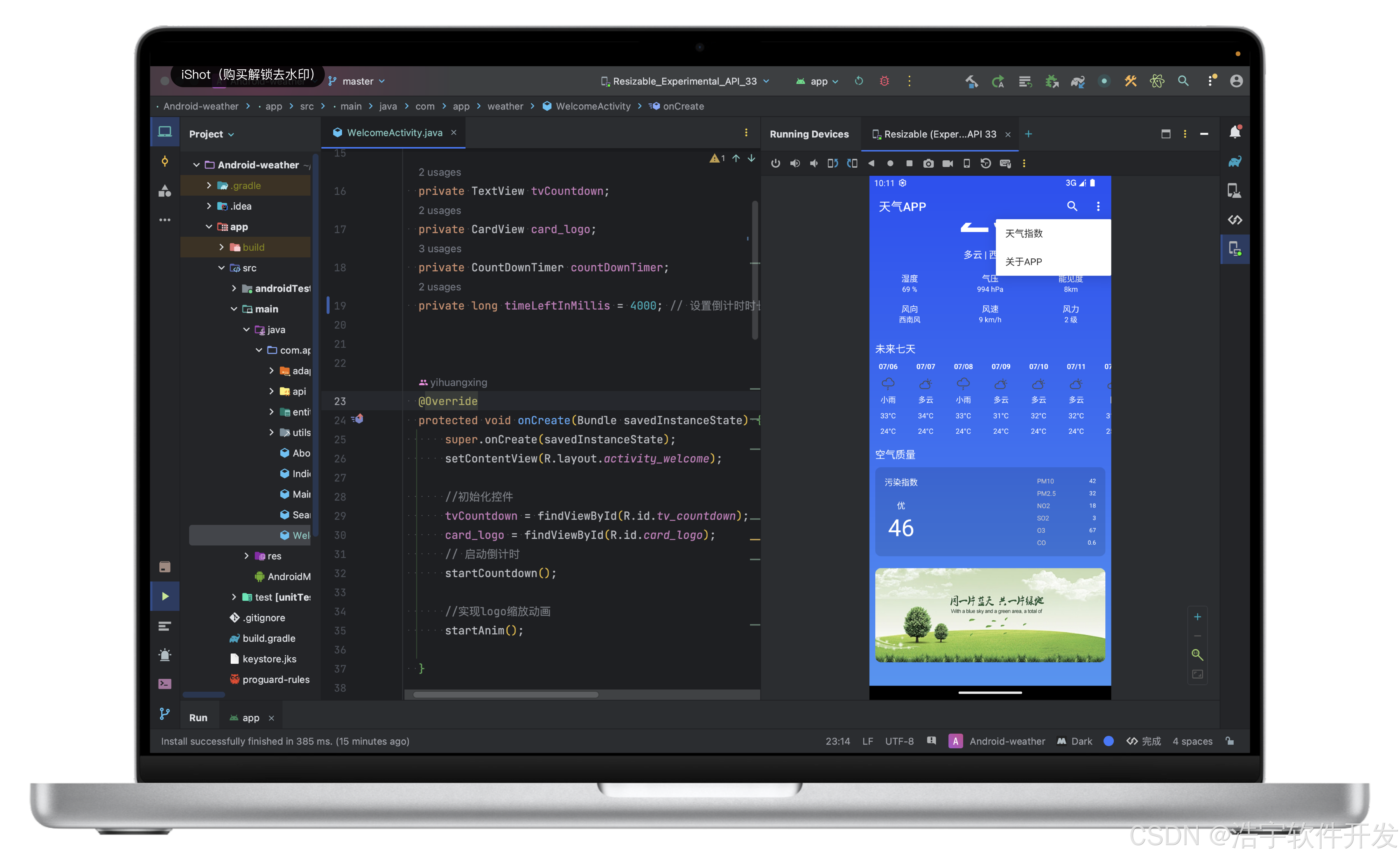Open Troubleshoot crossed tools icon

coord(1131,81)
